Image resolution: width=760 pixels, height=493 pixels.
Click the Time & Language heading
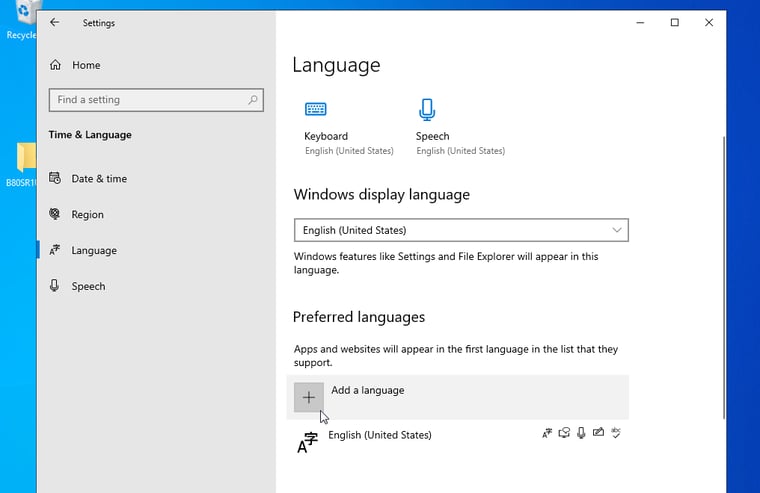[90, 135]
